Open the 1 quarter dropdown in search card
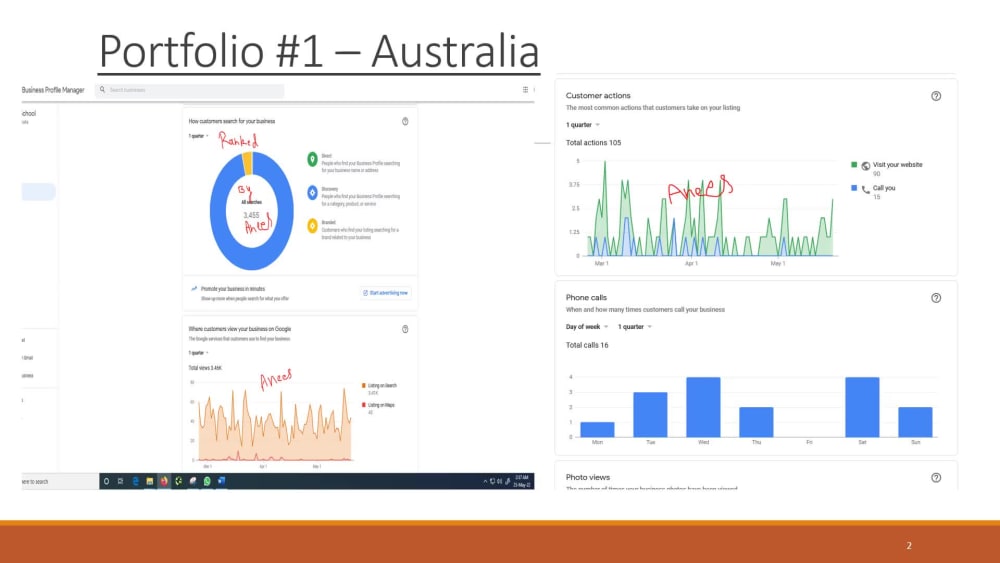Screen dimensions: 1000x563 click(x=198, y=136)
